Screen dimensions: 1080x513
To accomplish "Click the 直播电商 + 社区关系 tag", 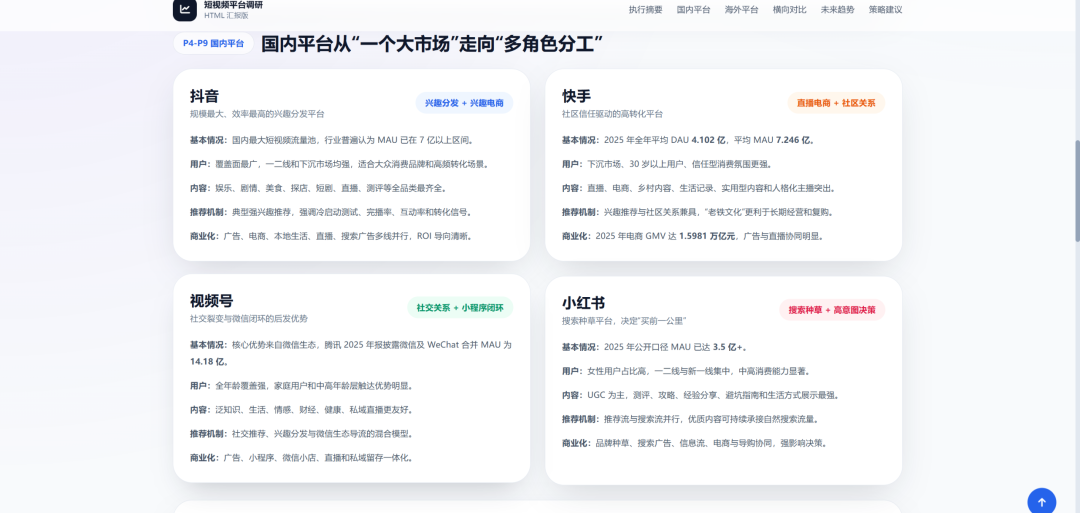I will point(836,103).
